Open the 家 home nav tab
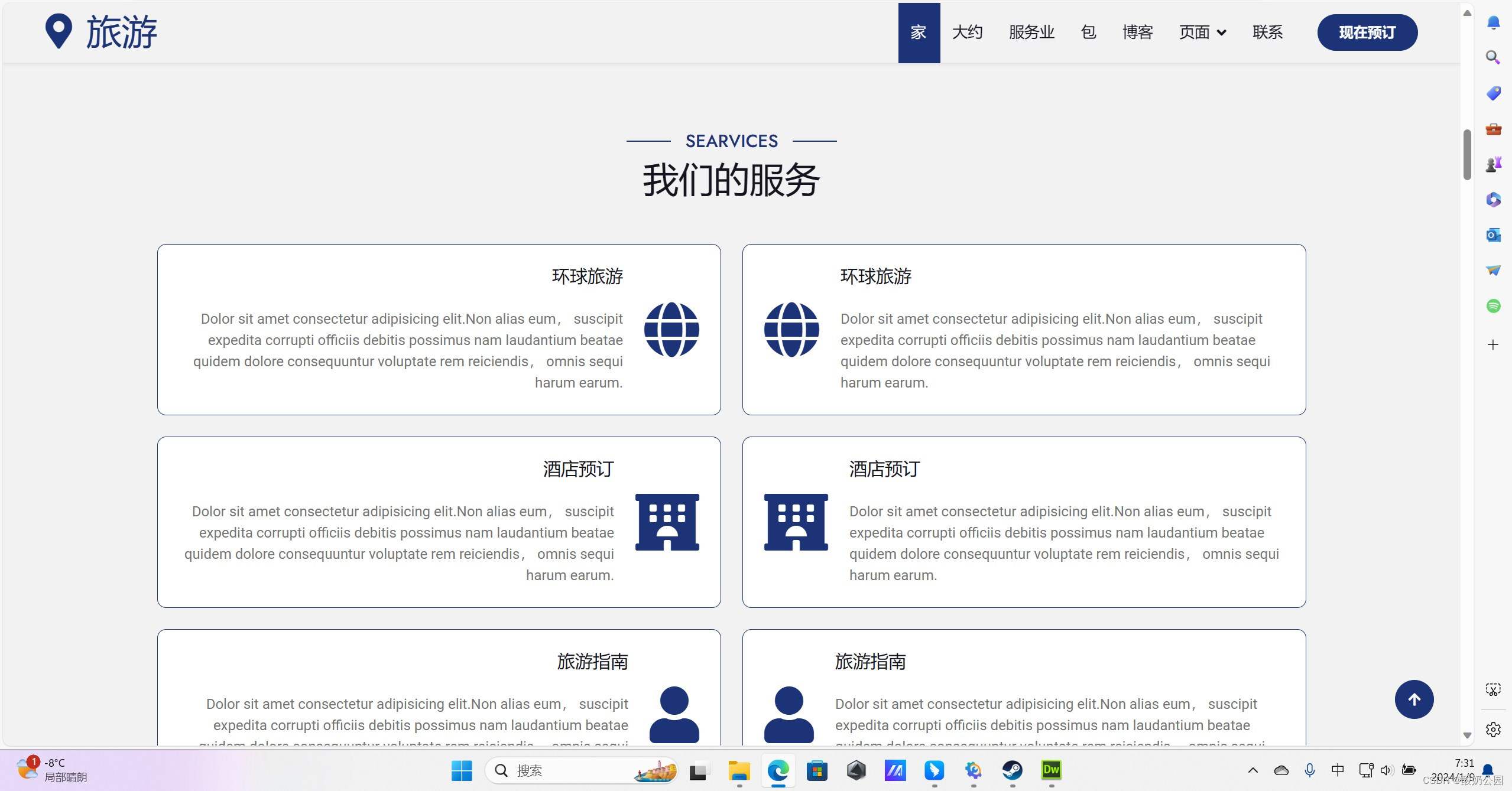The height and width of the screenshot is (791, 1512). 919,32
